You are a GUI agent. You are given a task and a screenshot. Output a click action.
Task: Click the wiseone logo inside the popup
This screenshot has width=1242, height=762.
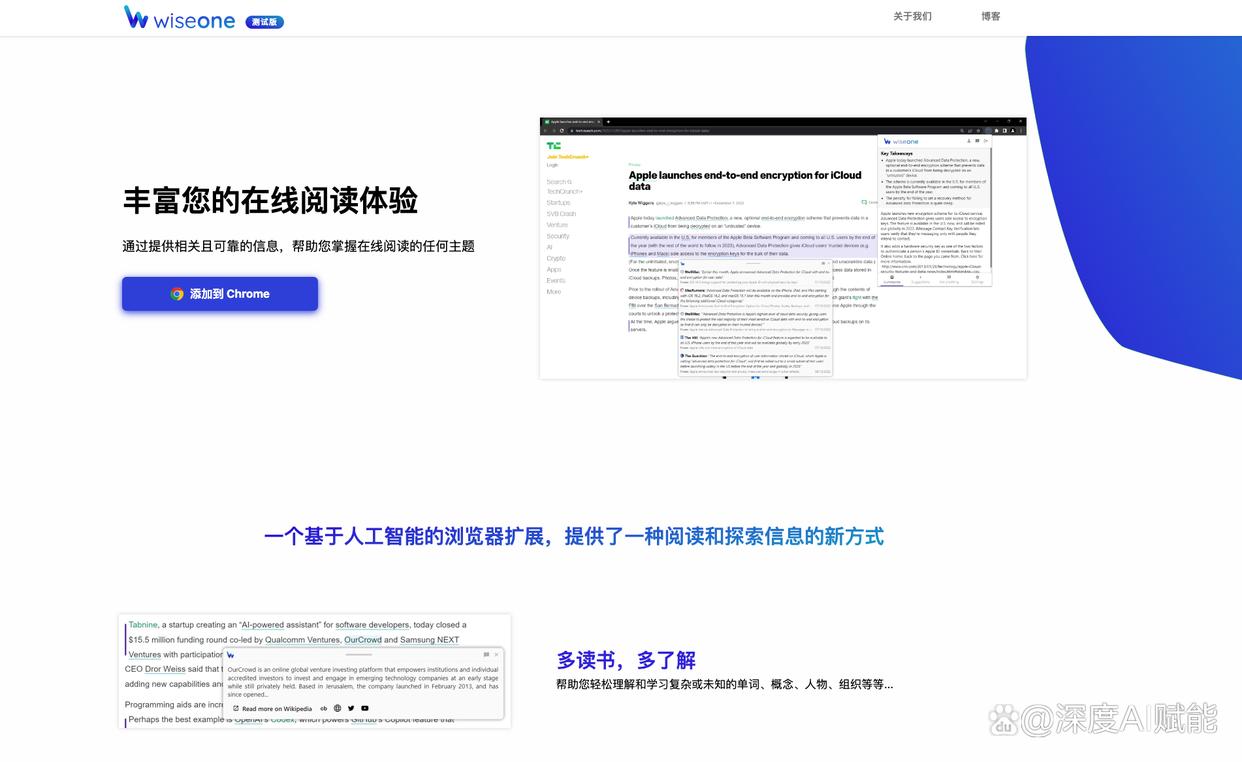tap(231, 655)
